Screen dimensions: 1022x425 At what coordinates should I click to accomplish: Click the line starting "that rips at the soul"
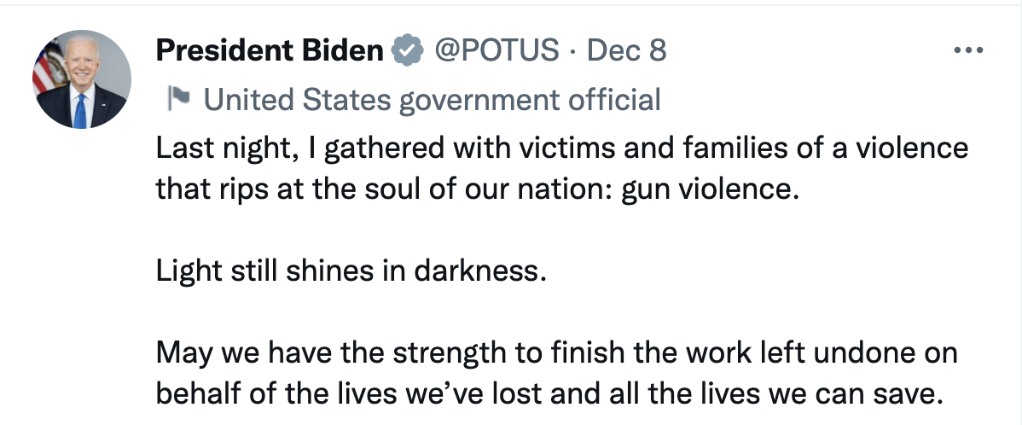tap(478, 189)
